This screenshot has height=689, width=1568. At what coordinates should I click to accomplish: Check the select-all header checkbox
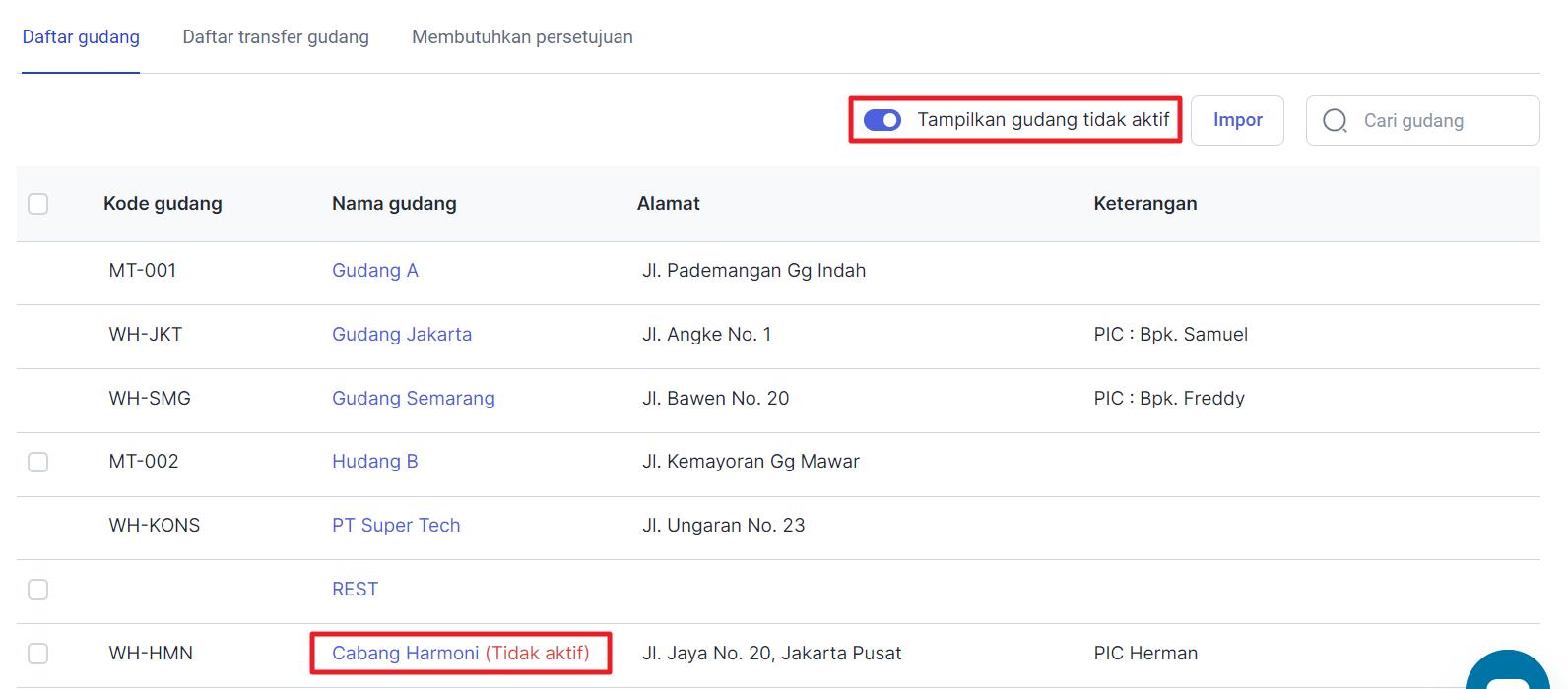coord(38,204)
